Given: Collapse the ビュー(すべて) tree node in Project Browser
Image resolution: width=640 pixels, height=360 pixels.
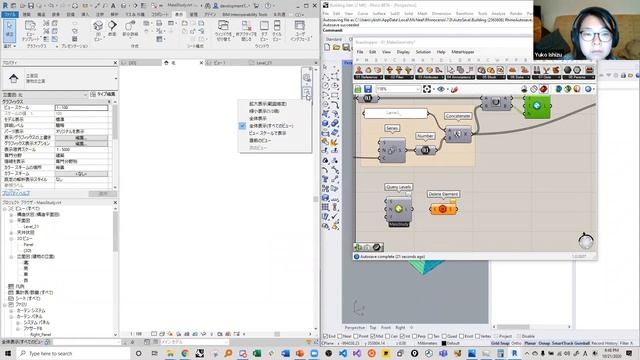Looking at the screenshot, I should coord(5,209).
